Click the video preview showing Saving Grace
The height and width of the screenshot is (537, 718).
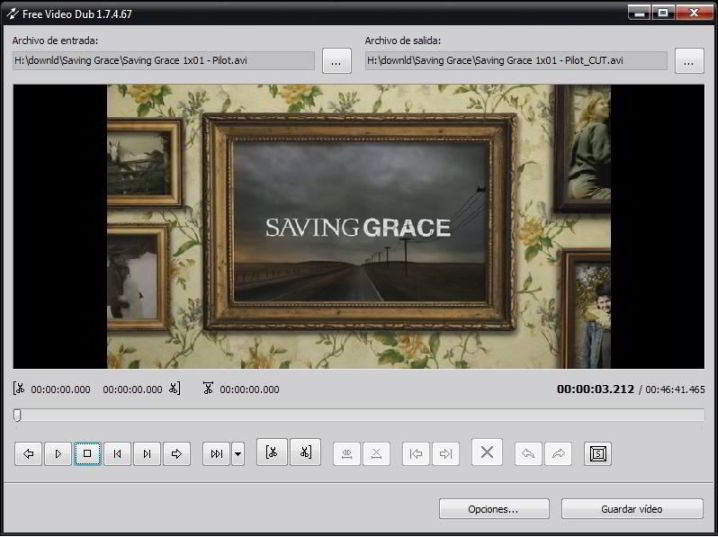point(359,227)
